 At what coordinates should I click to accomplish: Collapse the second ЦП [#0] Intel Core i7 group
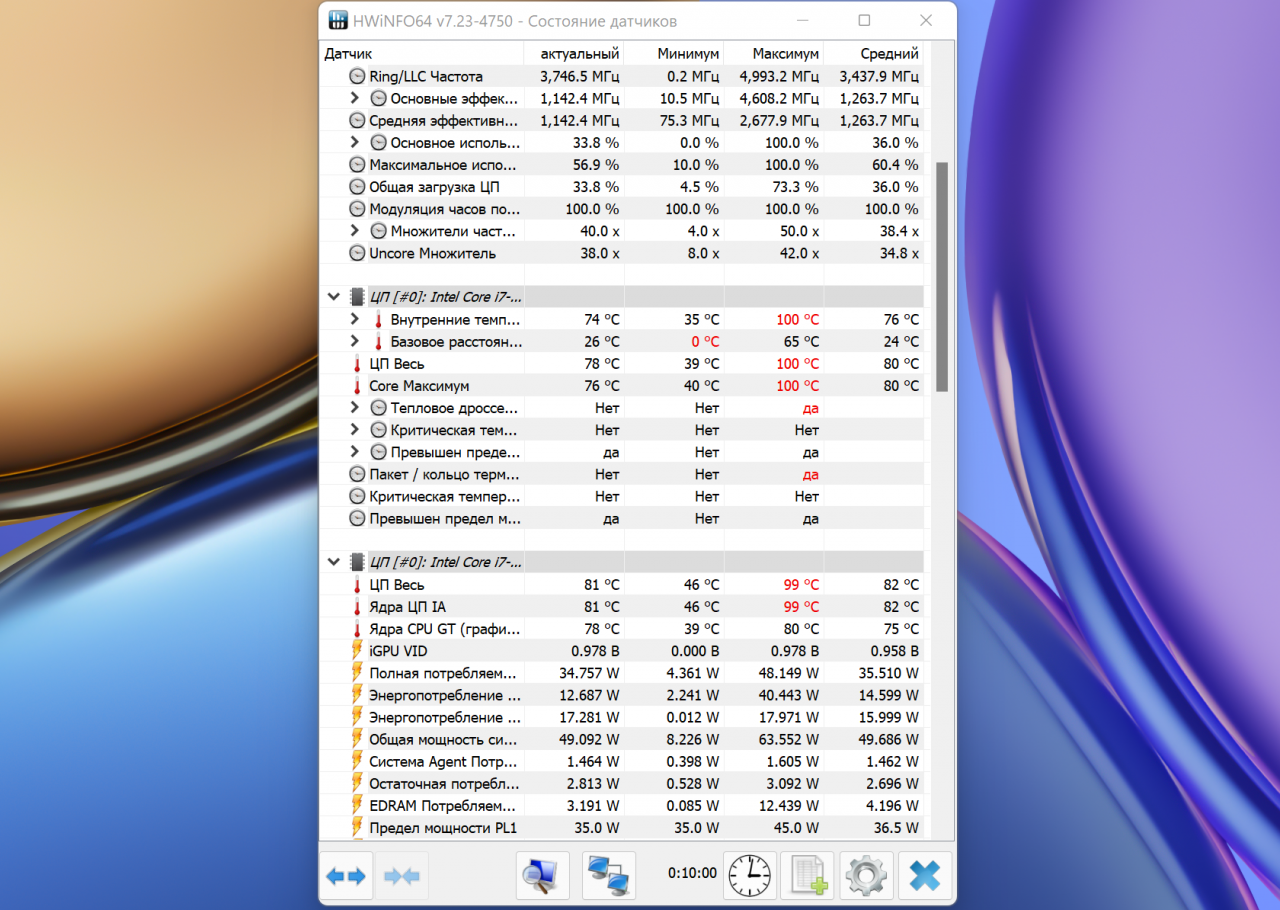coord(334,562)
